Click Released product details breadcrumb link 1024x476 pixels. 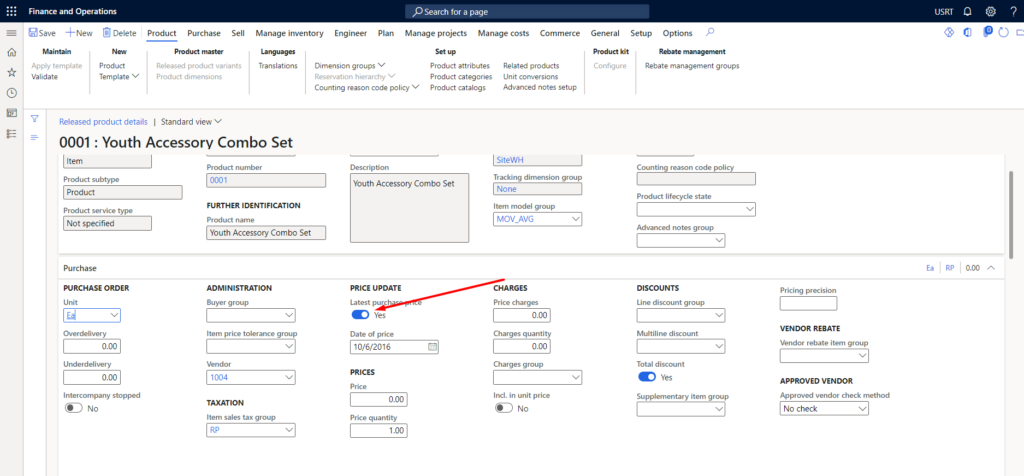(103, 121)
